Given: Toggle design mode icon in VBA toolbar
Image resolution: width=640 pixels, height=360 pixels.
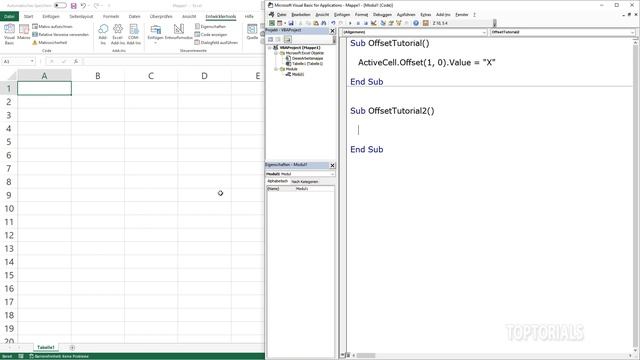Looking at the screenshot, I should coord(373,23).
